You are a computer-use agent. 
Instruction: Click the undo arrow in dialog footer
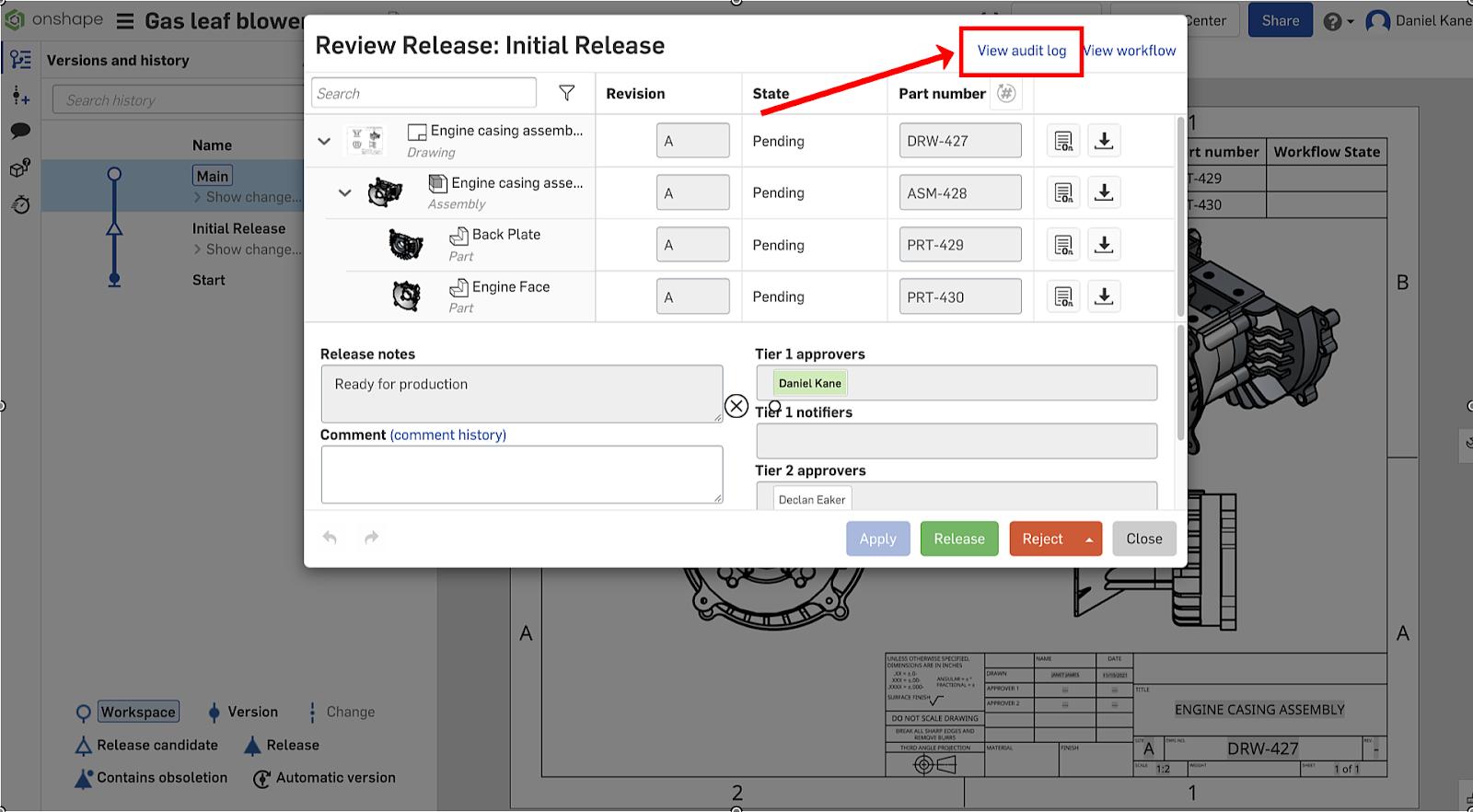pos(330,538)
